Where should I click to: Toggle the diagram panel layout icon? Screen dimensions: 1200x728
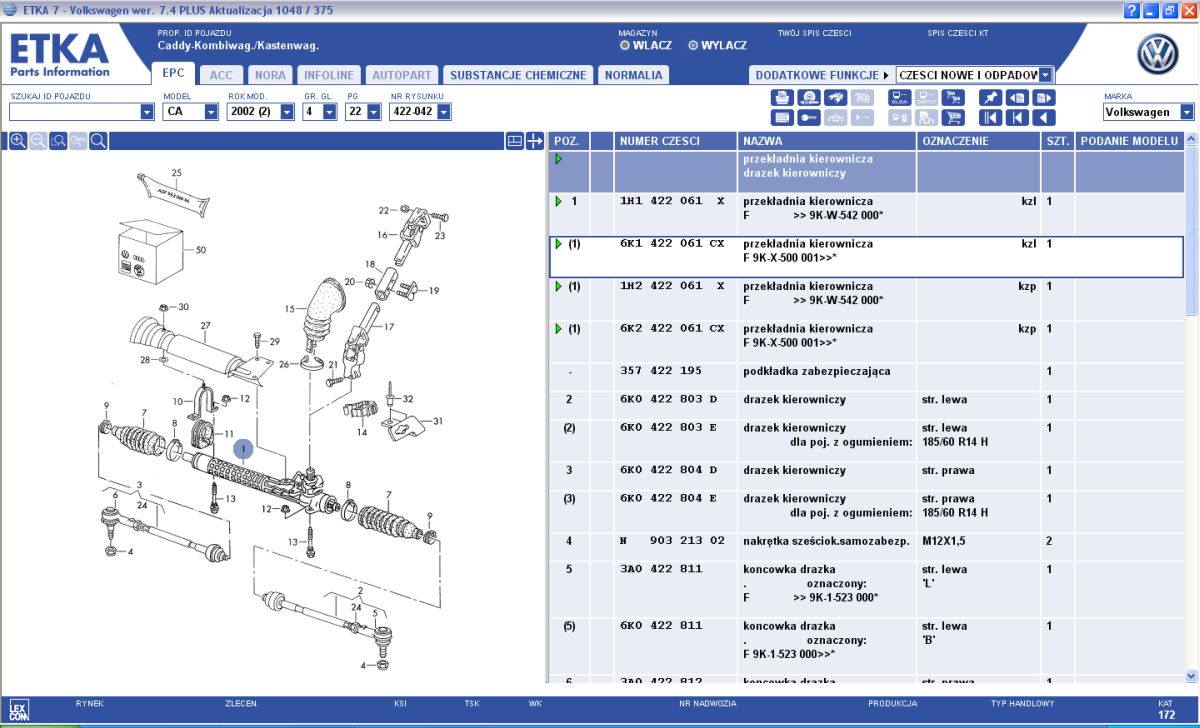515,141
